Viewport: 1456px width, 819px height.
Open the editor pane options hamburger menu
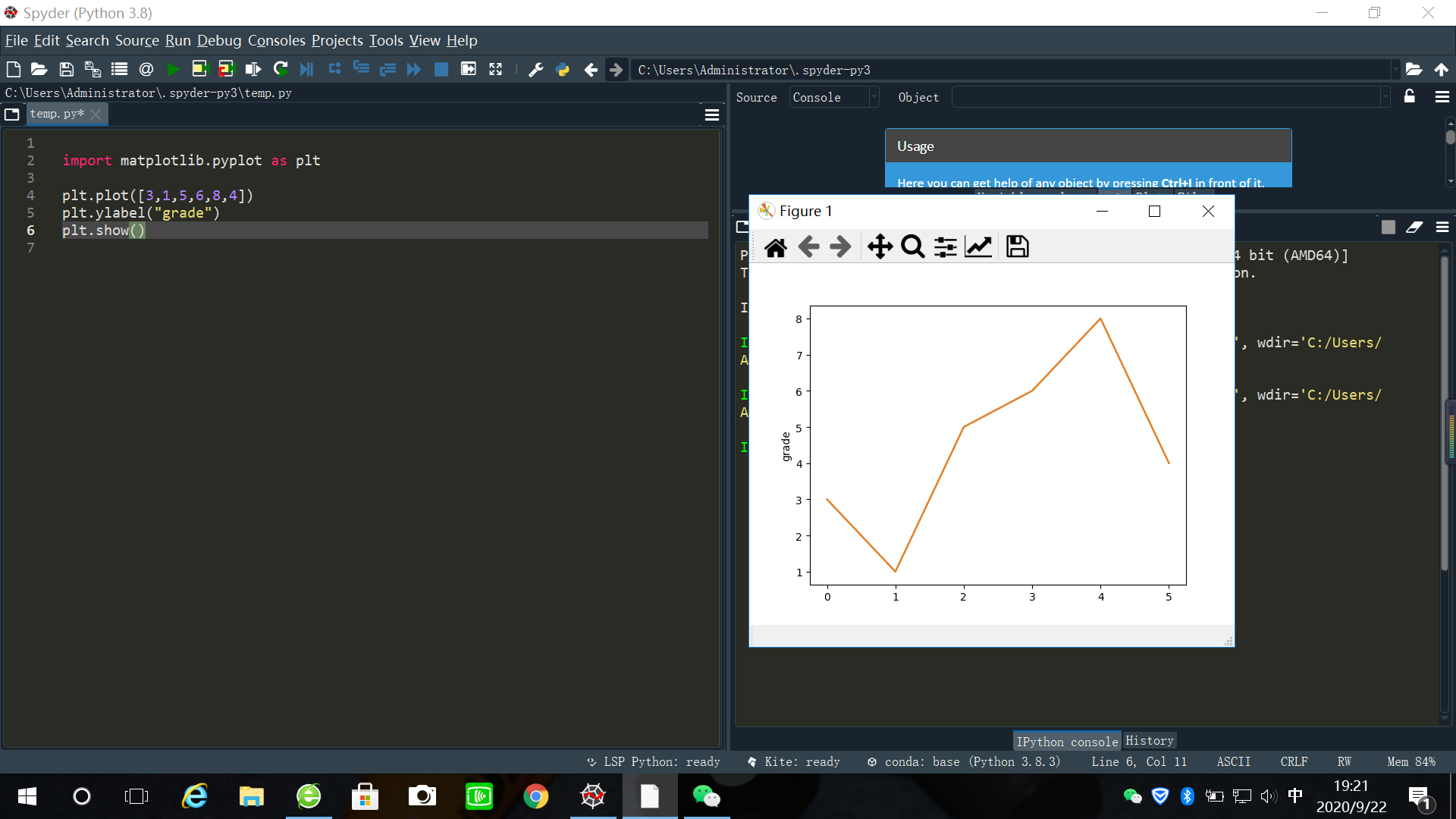tap(711, 115)
